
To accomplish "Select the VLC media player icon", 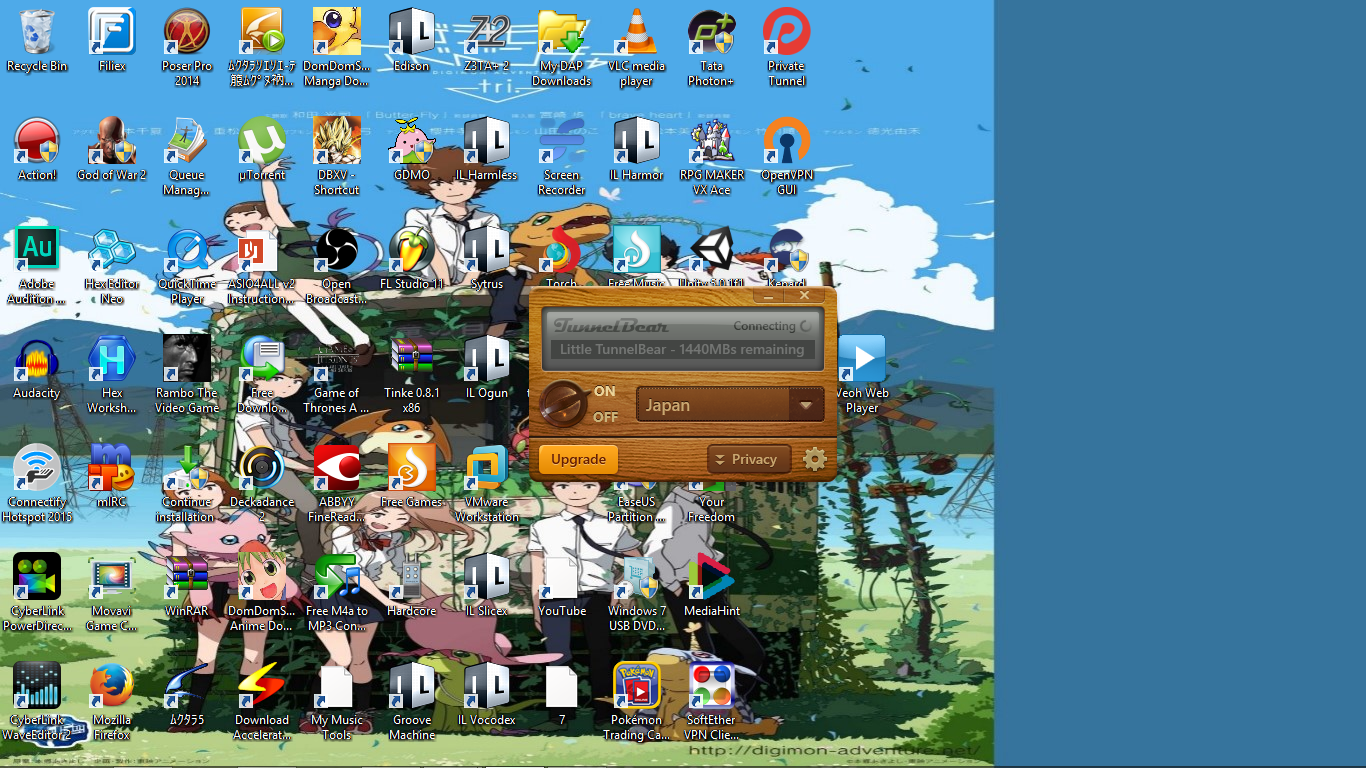I will 636,48.
